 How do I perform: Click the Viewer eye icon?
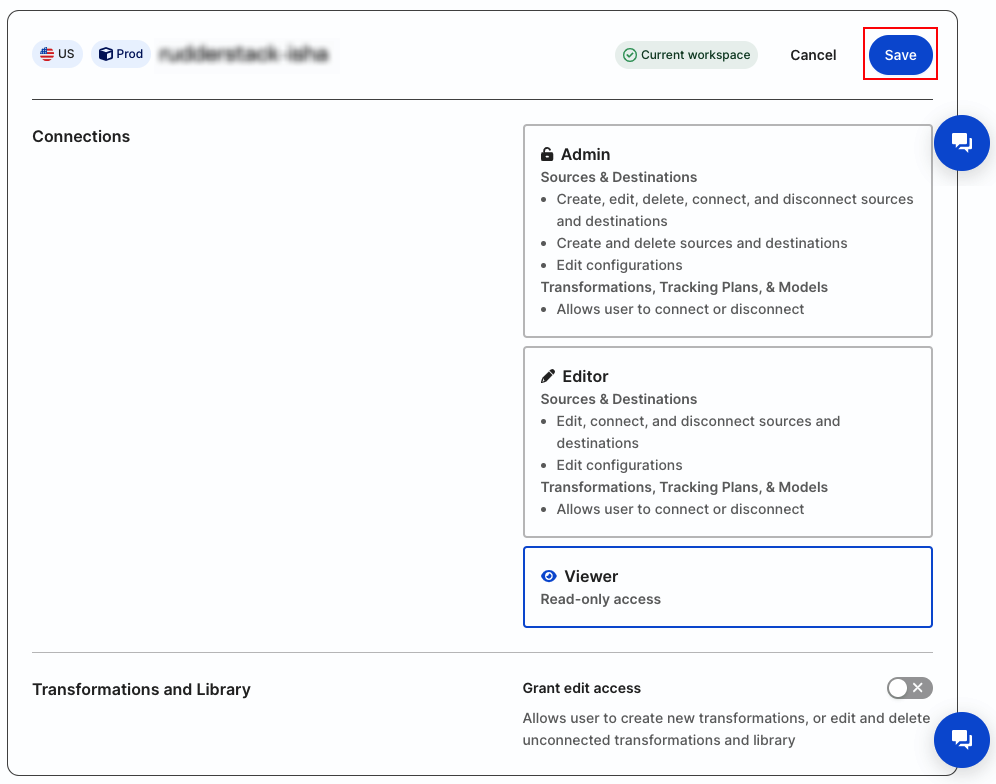click(548, 576)
